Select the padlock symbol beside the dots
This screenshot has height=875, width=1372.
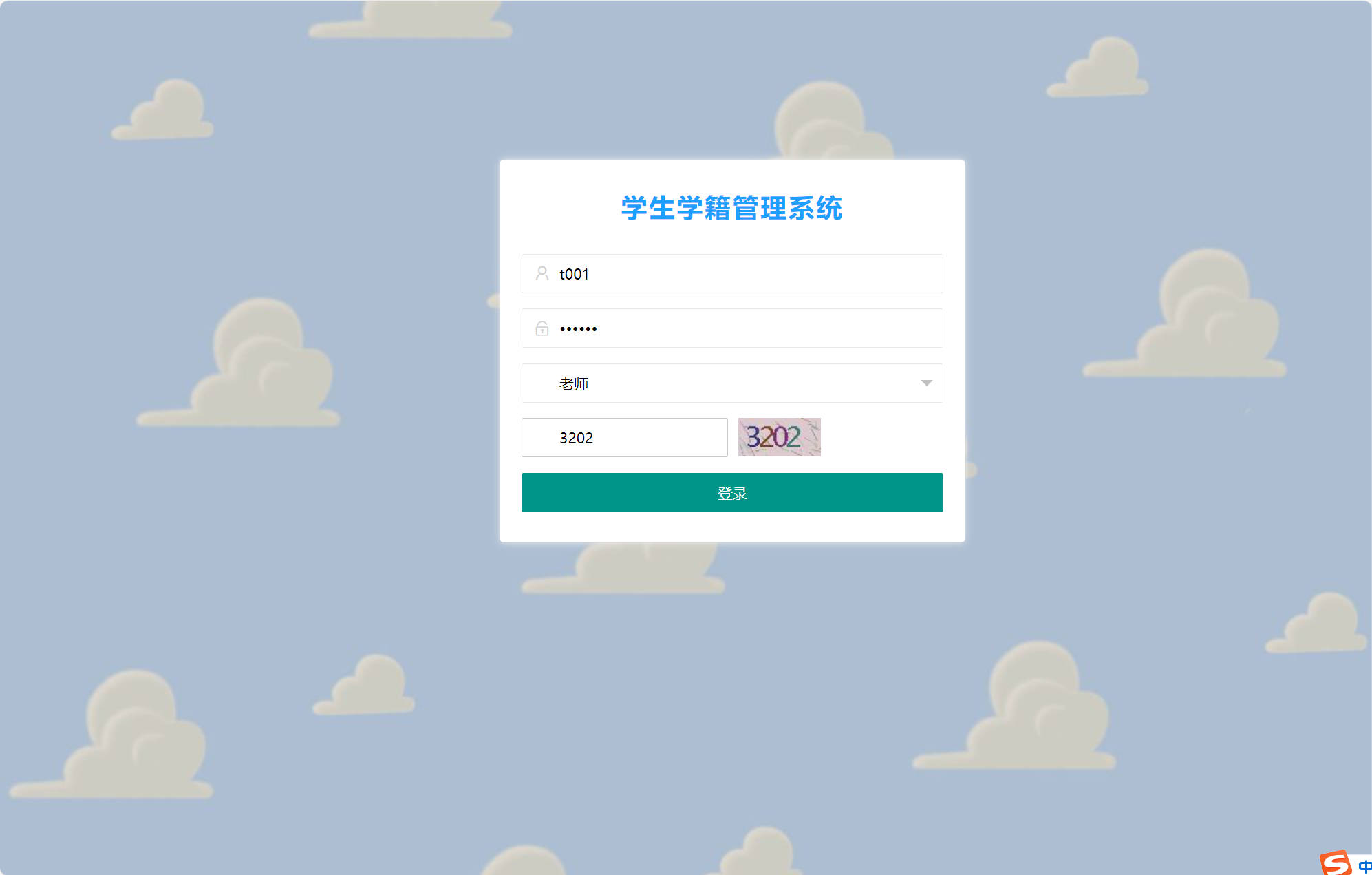(x=541, y=328)
